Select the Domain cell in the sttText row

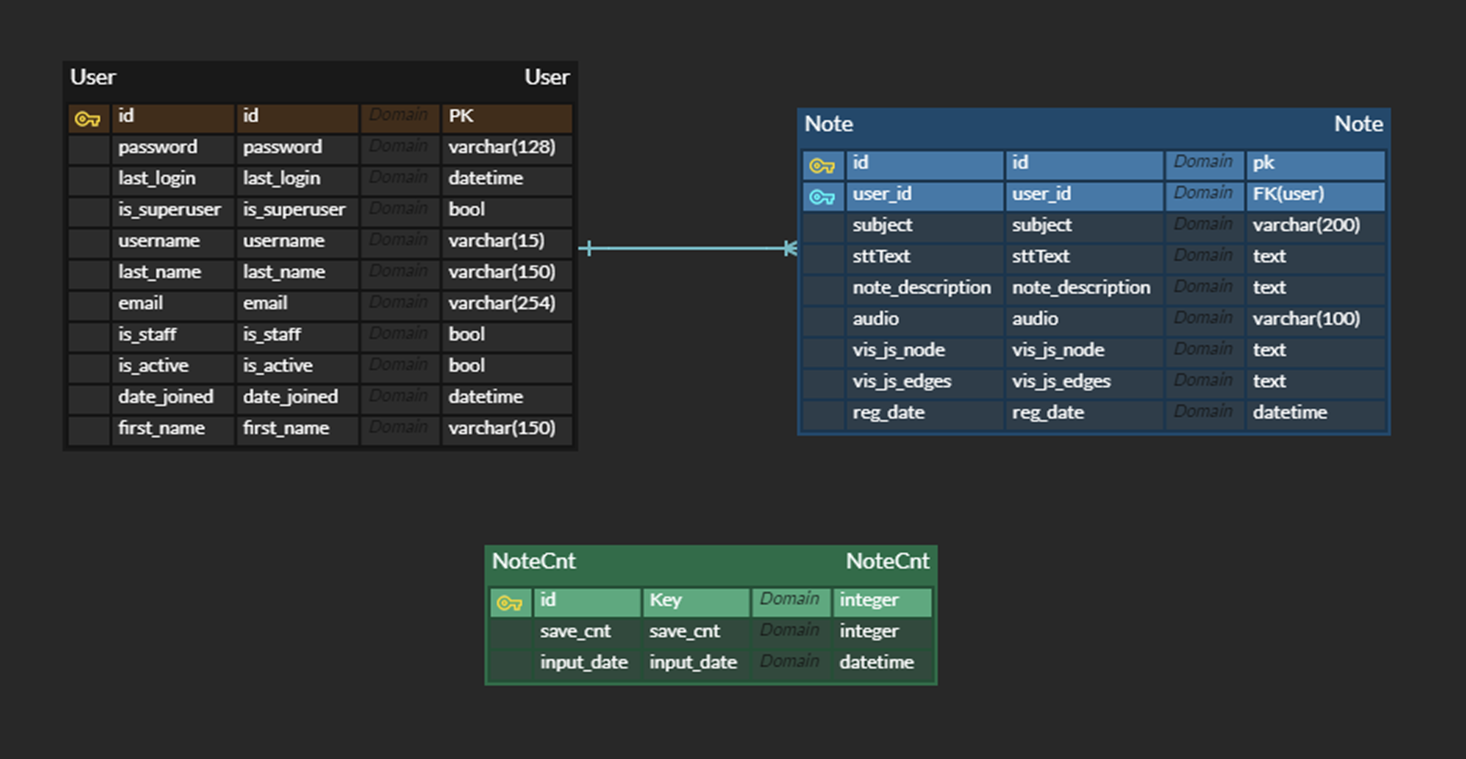click(1204, 257)
